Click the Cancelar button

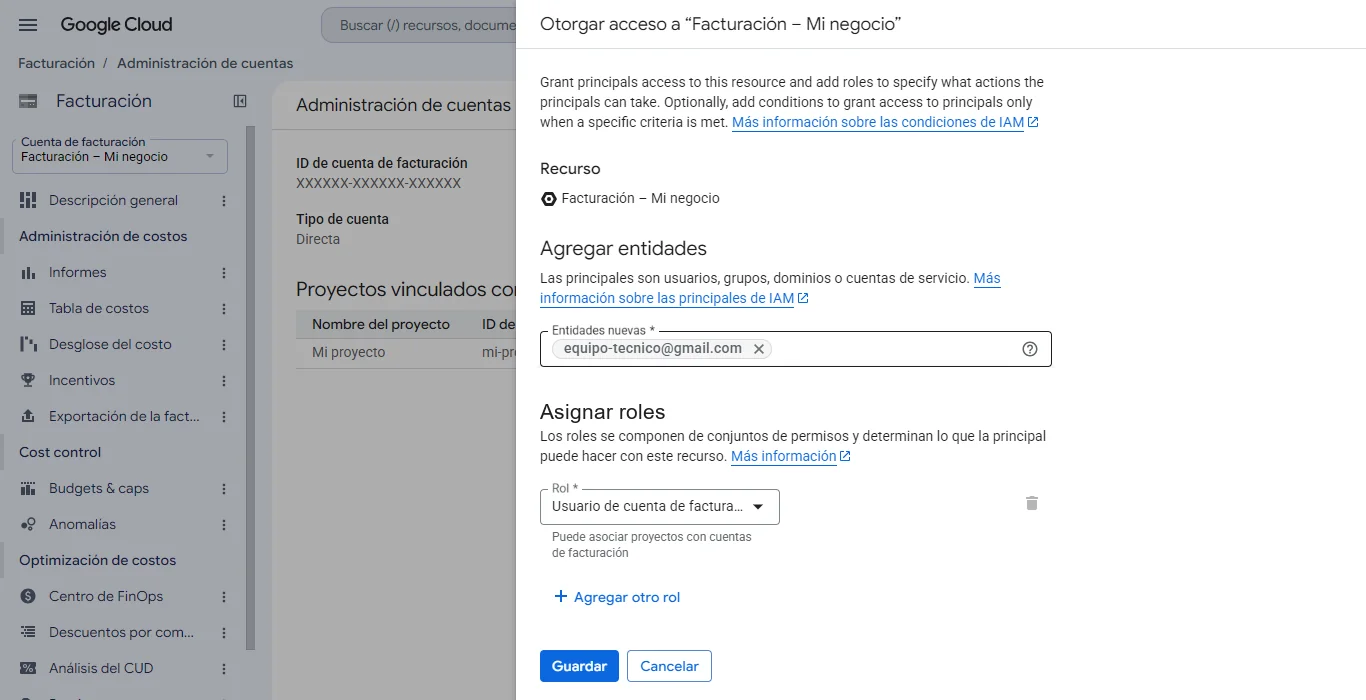[669, 666]
